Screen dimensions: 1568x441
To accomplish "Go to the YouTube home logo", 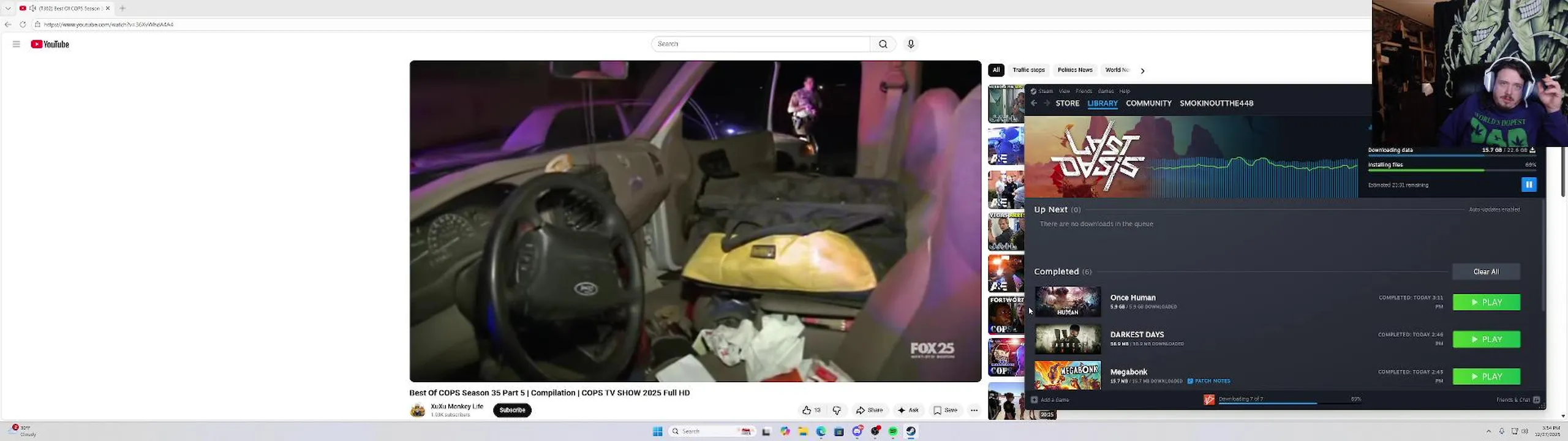I will 50,44.
